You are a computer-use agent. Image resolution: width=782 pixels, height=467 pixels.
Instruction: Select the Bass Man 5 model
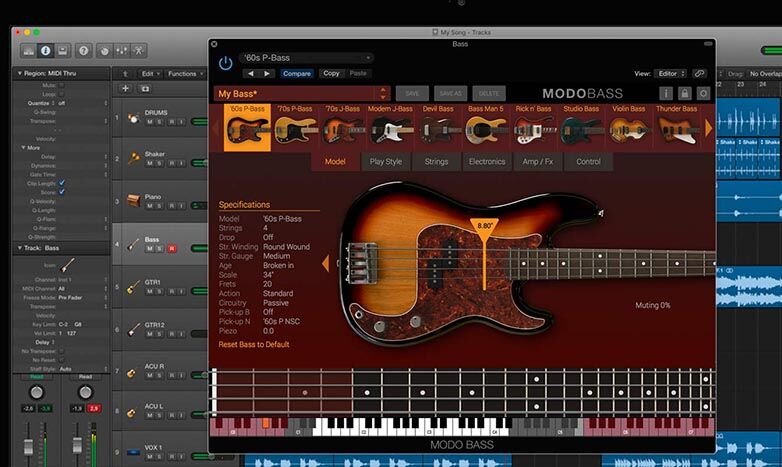pyautogui.click(x=486, y=128)
